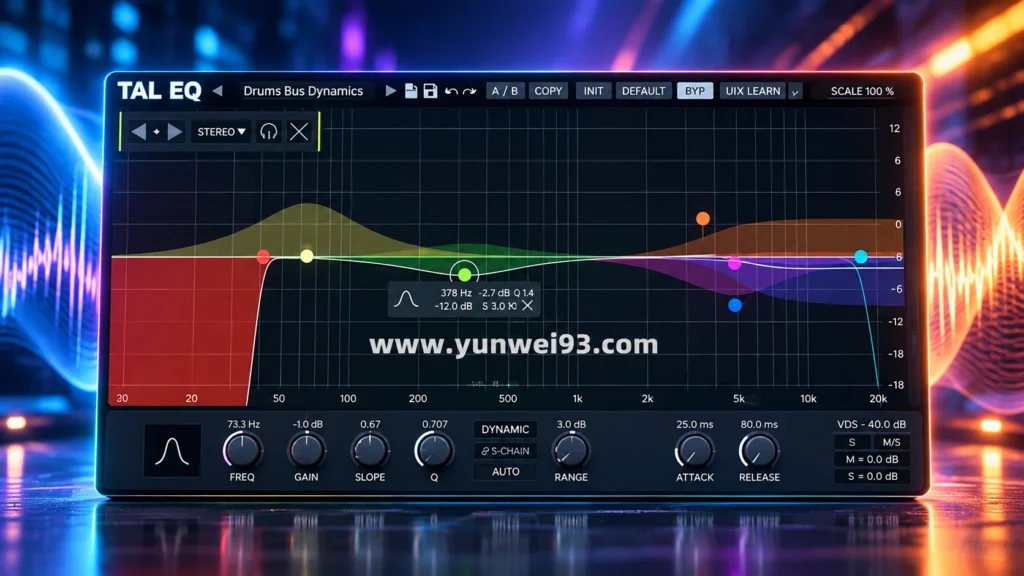Open the SCALE 100 % selector
This screenshot has height=576, width=1024.
click(x=862, y=91)
